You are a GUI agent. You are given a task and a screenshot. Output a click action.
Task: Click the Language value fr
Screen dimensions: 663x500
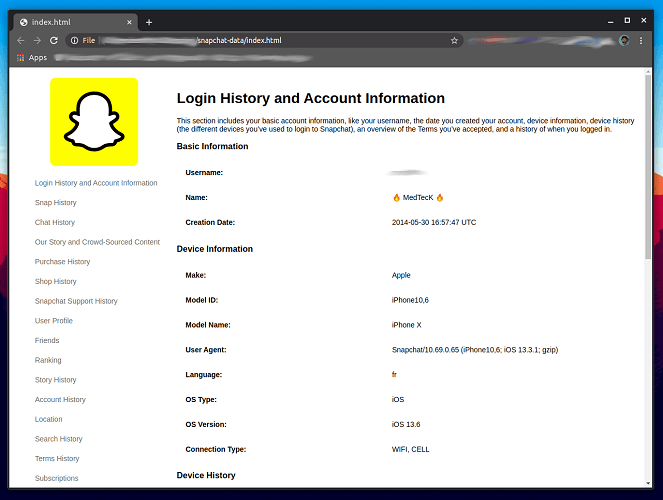[x=394, y=374]
